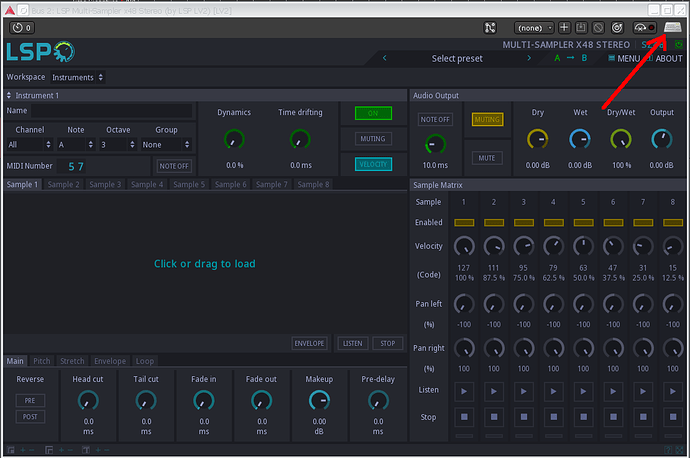Click the save preset icon in toolbar
690x458 pixels.
click(581, 28)
